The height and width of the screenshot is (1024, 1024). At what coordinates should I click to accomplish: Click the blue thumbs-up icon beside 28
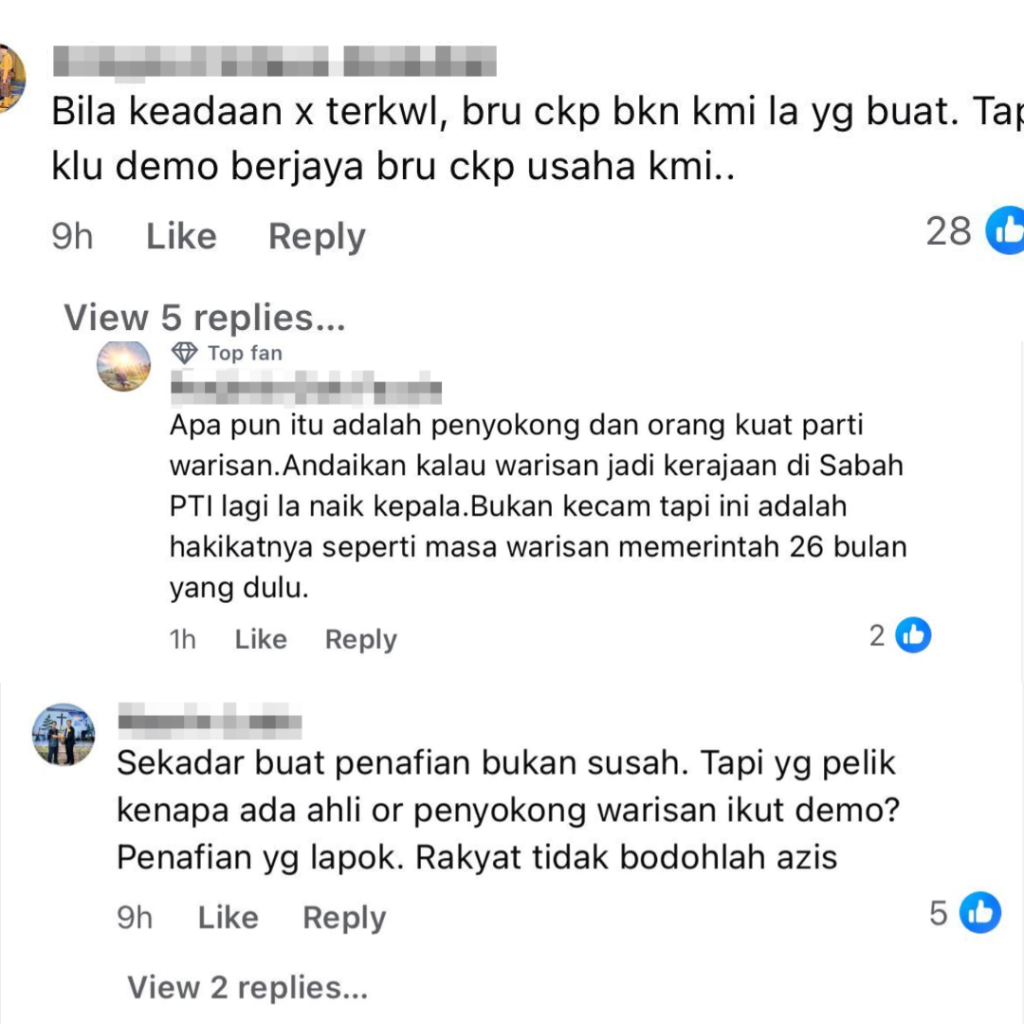click(x=1006, y=231)
